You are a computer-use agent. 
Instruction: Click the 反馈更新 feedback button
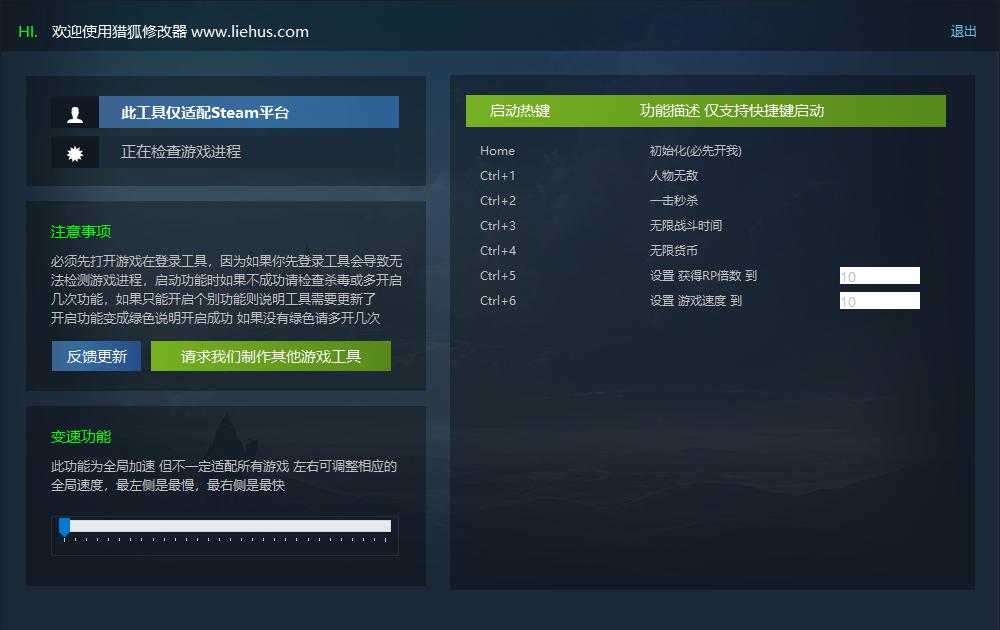click(x=96, y=356)
